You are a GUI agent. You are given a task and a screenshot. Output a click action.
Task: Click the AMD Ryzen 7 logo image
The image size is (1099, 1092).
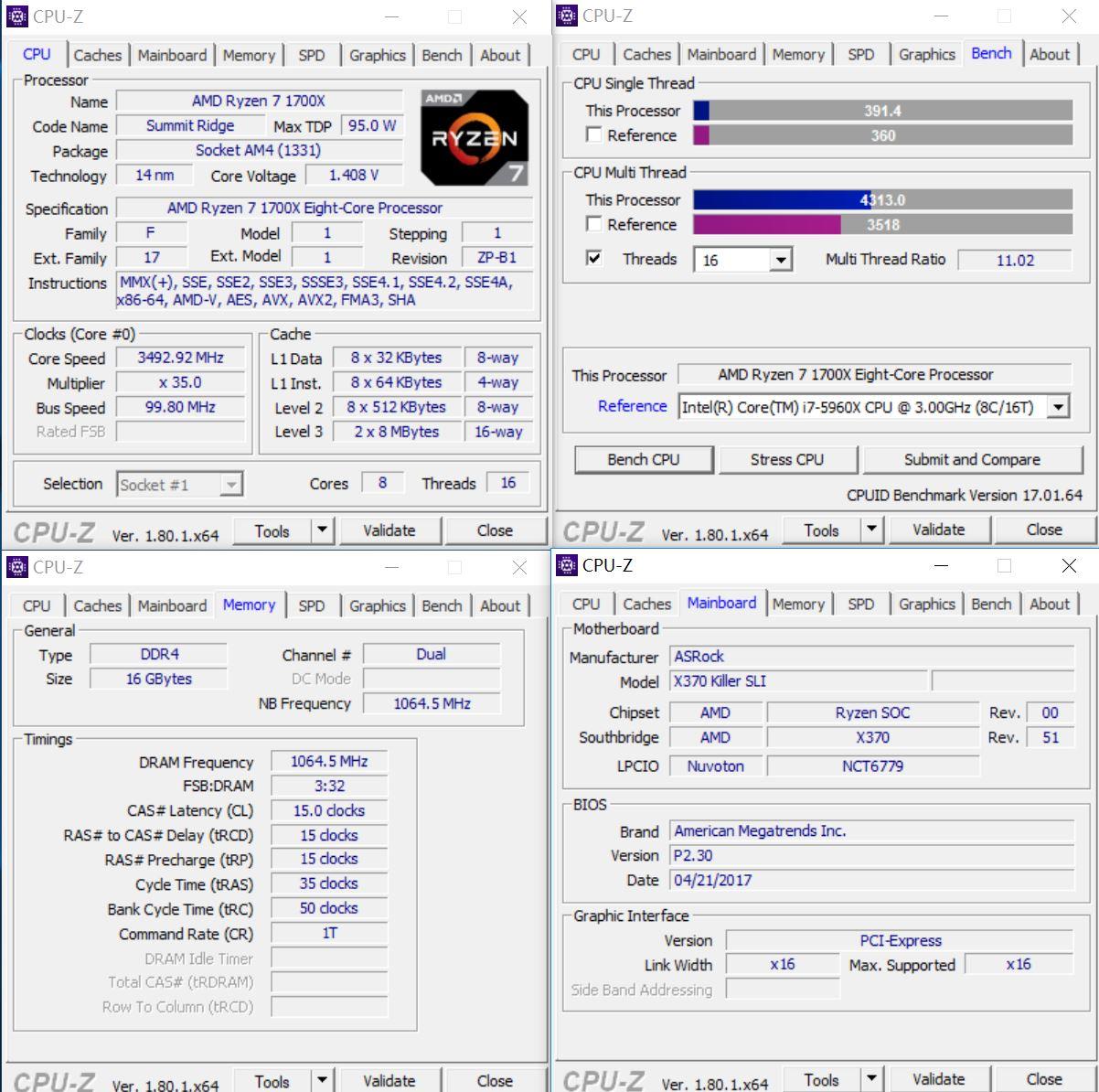(x=474, y=137)
